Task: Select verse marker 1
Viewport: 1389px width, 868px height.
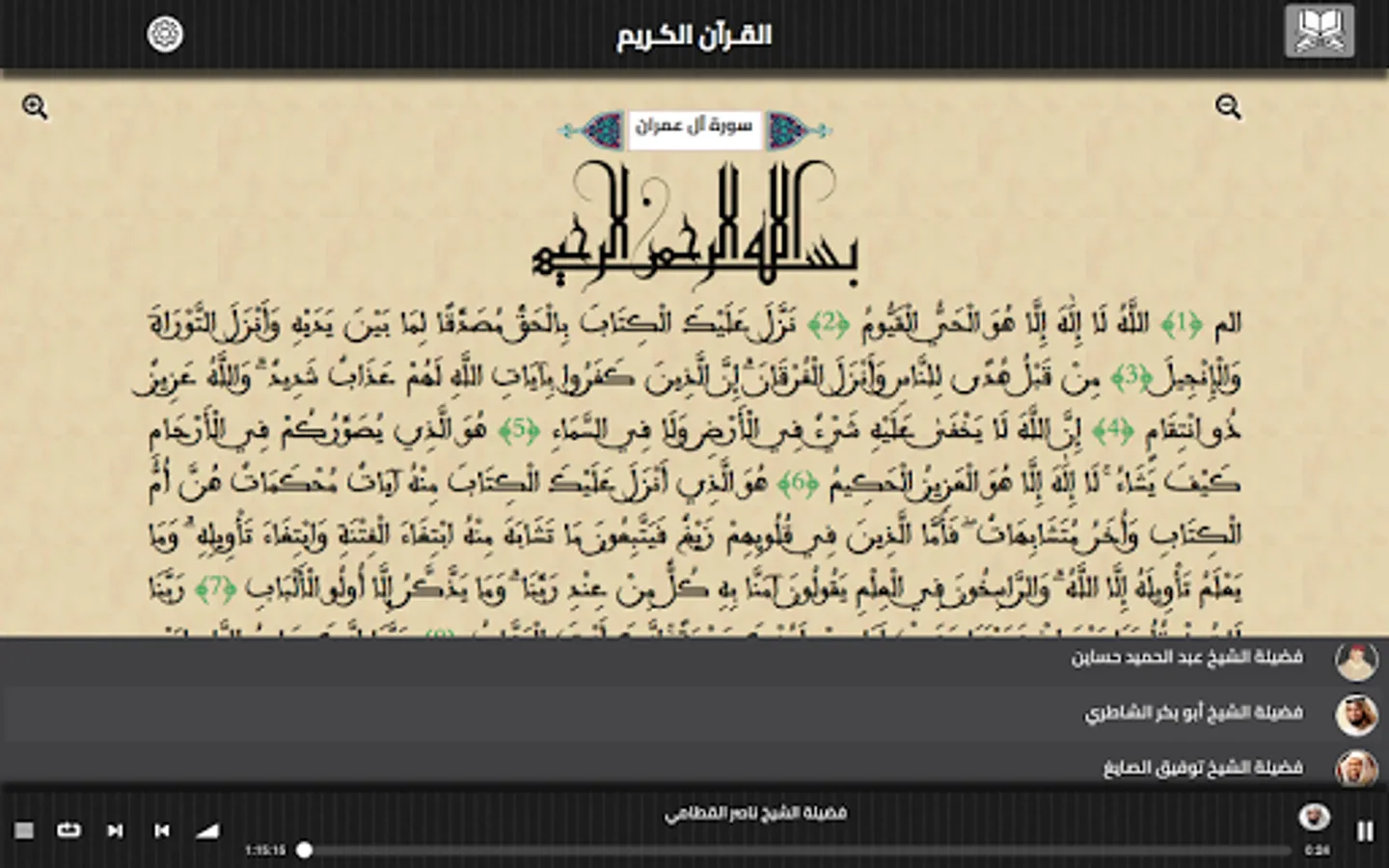Action: tap(1182, 324)
